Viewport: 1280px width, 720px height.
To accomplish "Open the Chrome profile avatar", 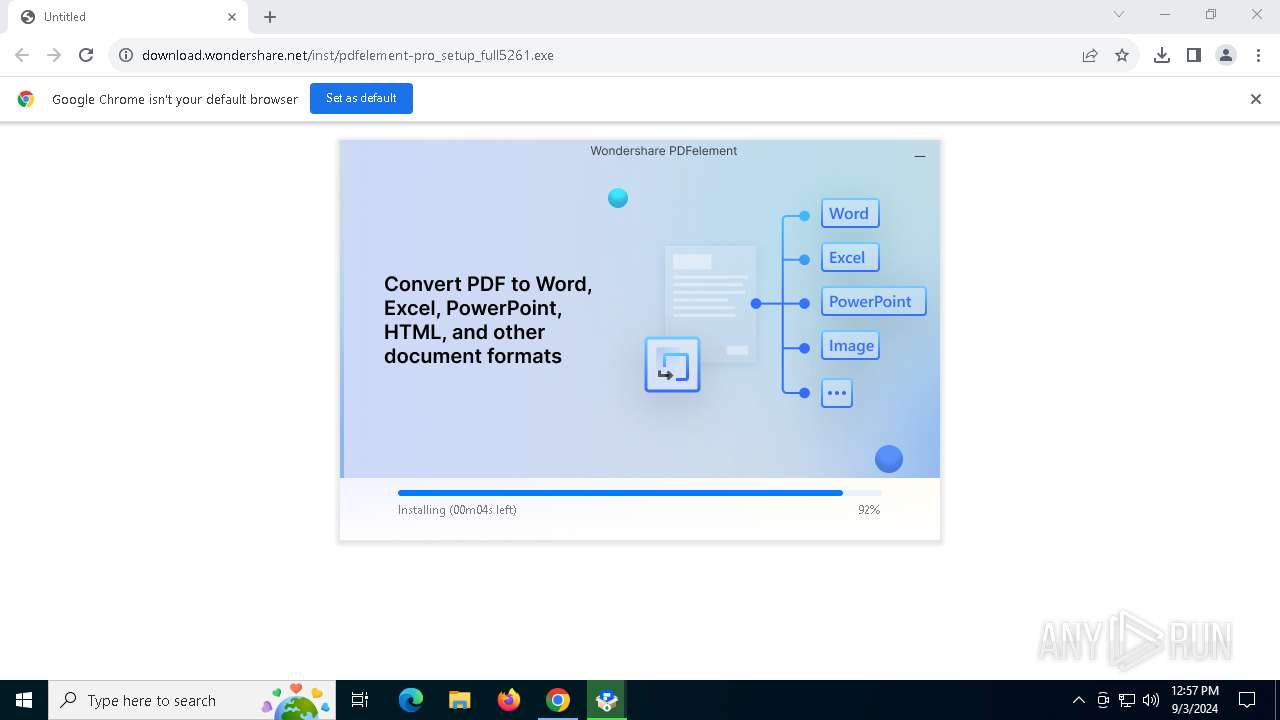I will tap(1226, 55).
